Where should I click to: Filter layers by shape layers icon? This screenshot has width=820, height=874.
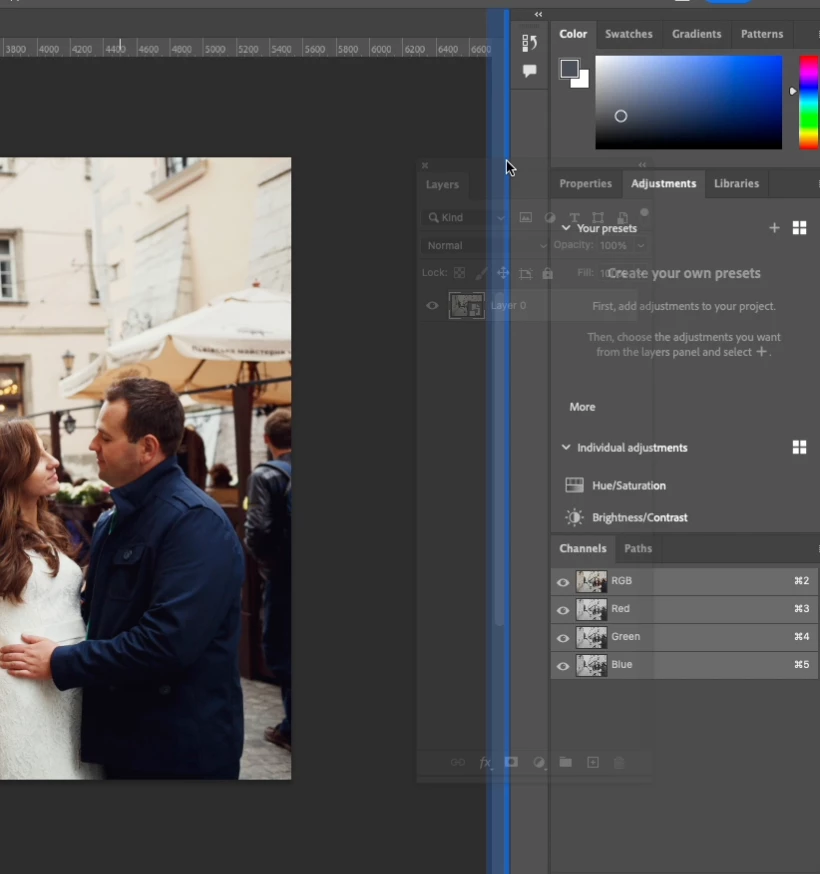coord(598,217)
